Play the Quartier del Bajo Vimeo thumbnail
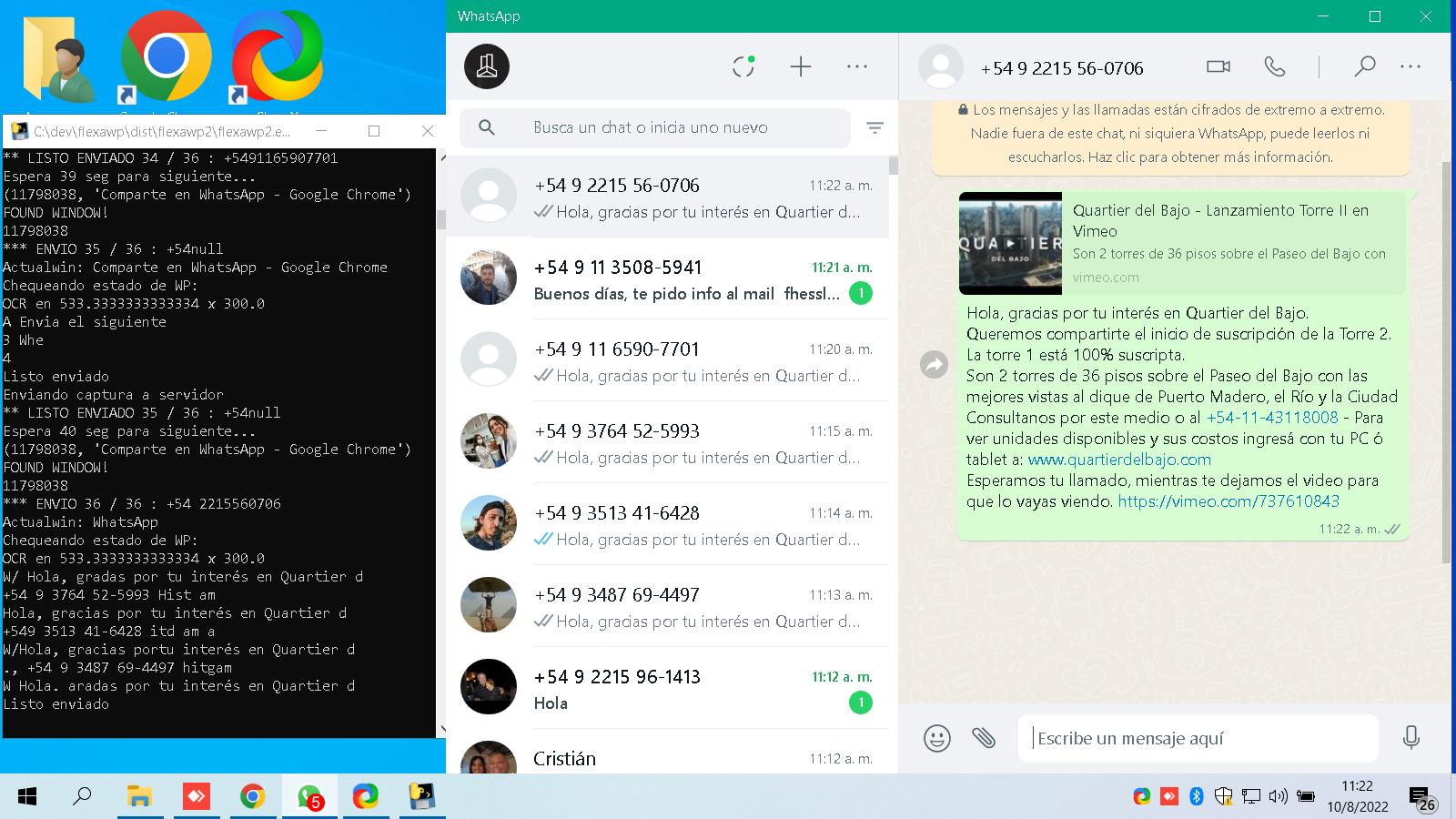Viewport: 1456px width, 819px height. click(1010, 243)
